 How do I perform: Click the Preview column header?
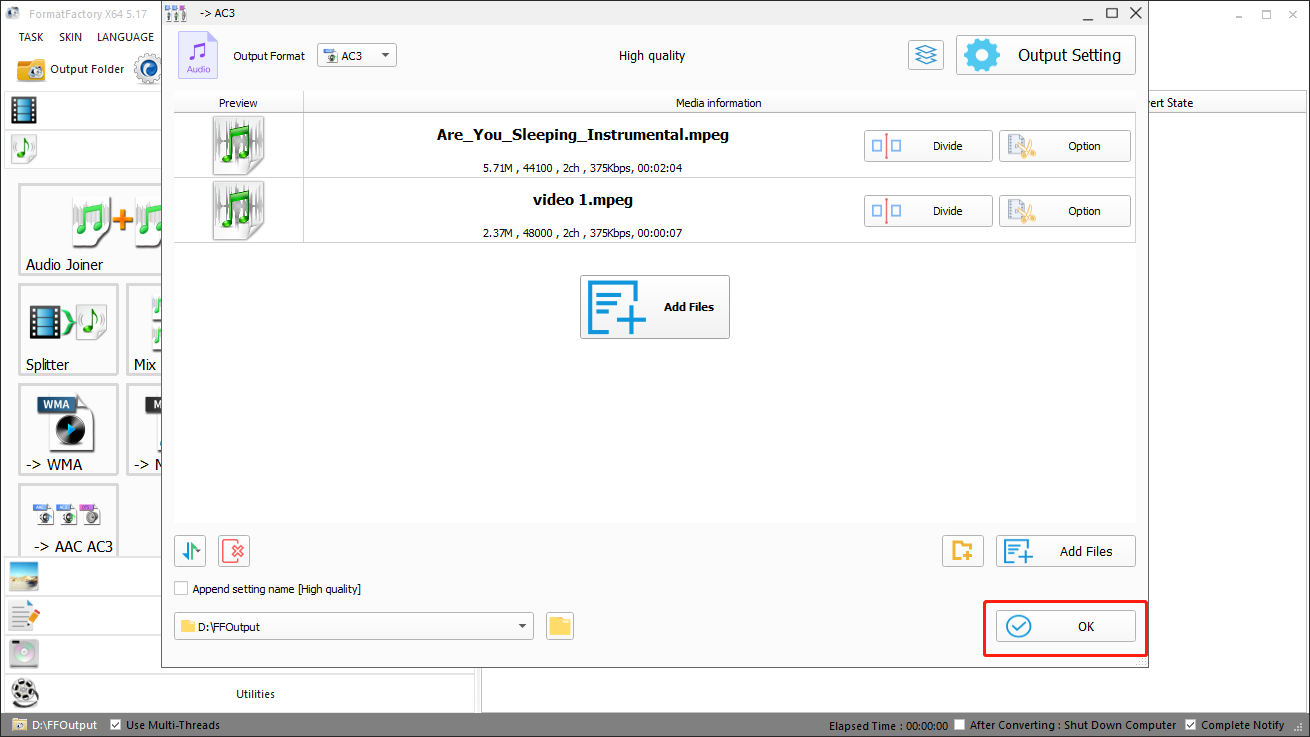[238, 103]
